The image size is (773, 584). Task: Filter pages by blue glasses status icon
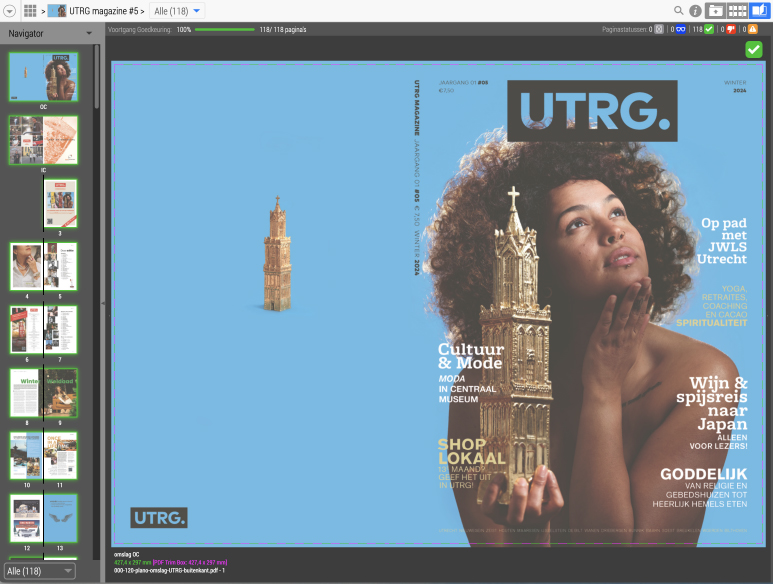(681, 30)
